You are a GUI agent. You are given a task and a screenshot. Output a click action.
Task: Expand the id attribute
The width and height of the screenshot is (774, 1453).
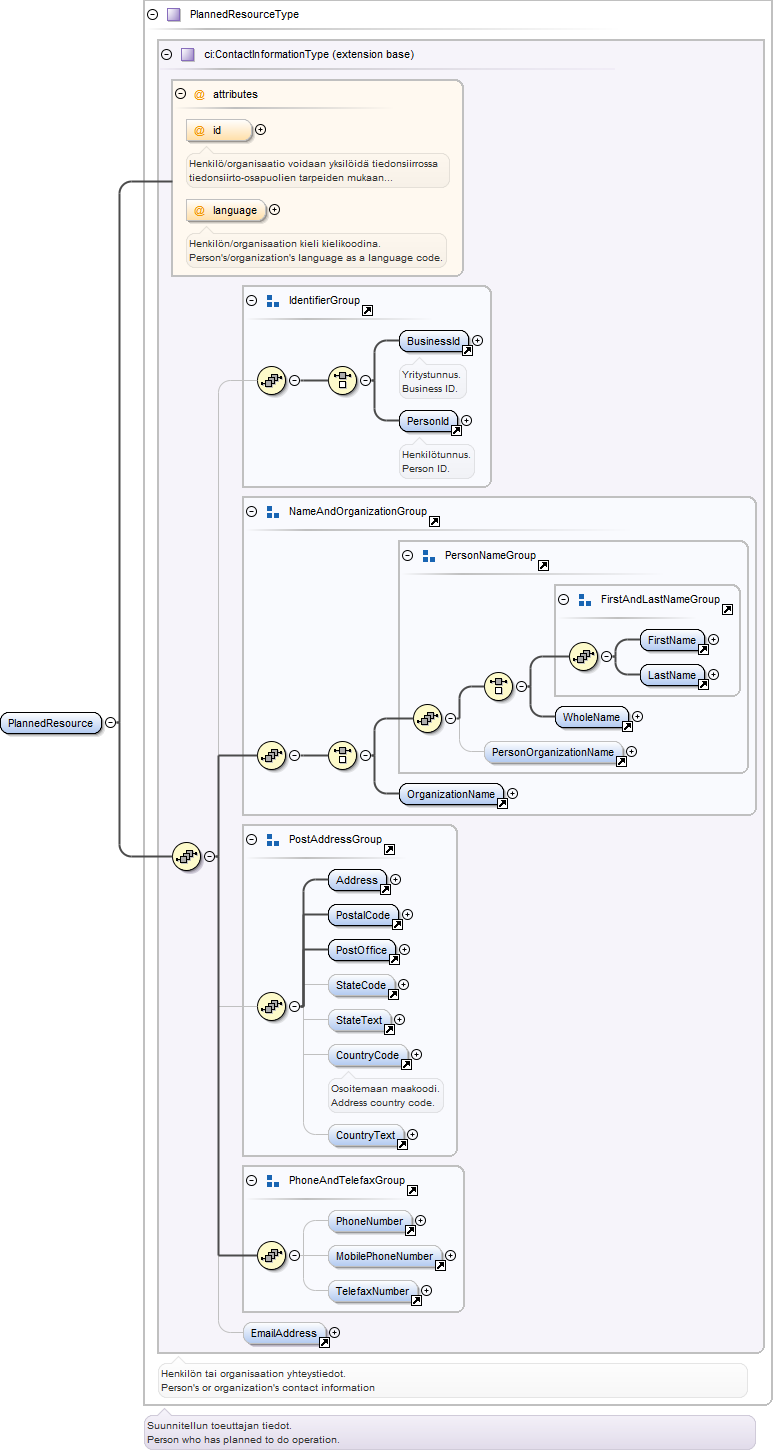pyautogui.click(x=261, y=130)
